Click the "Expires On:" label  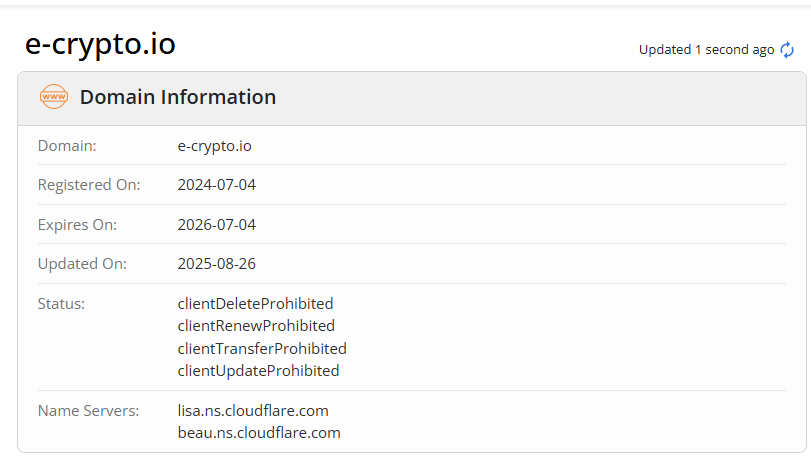coord(77,225)
